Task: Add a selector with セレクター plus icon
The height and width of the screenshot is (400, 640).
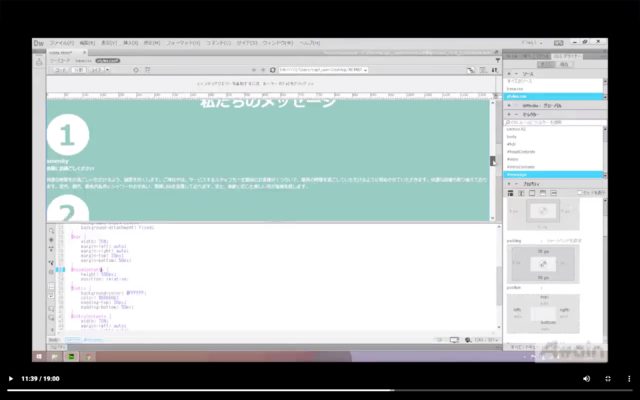Action: 509,115
